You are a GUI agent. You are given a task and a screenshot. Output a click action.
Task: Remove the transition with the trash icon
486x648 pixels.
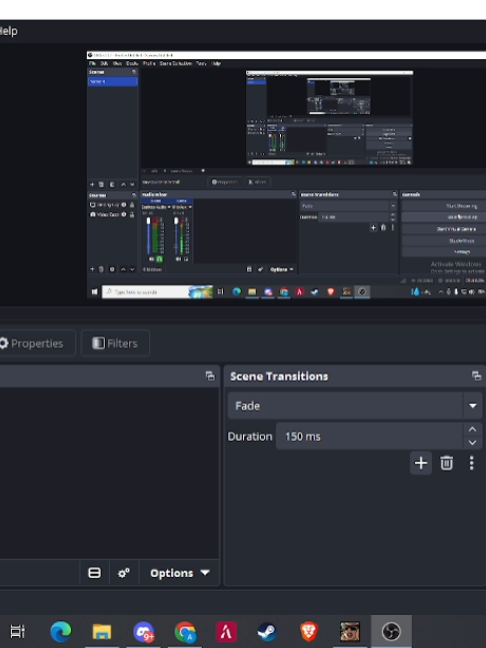(x=446, y=463)
